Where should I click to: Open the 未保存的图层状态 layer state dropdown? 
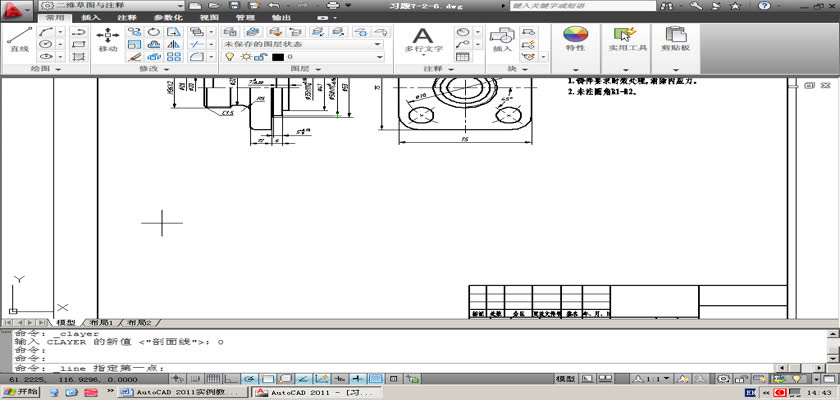point(302,44)
